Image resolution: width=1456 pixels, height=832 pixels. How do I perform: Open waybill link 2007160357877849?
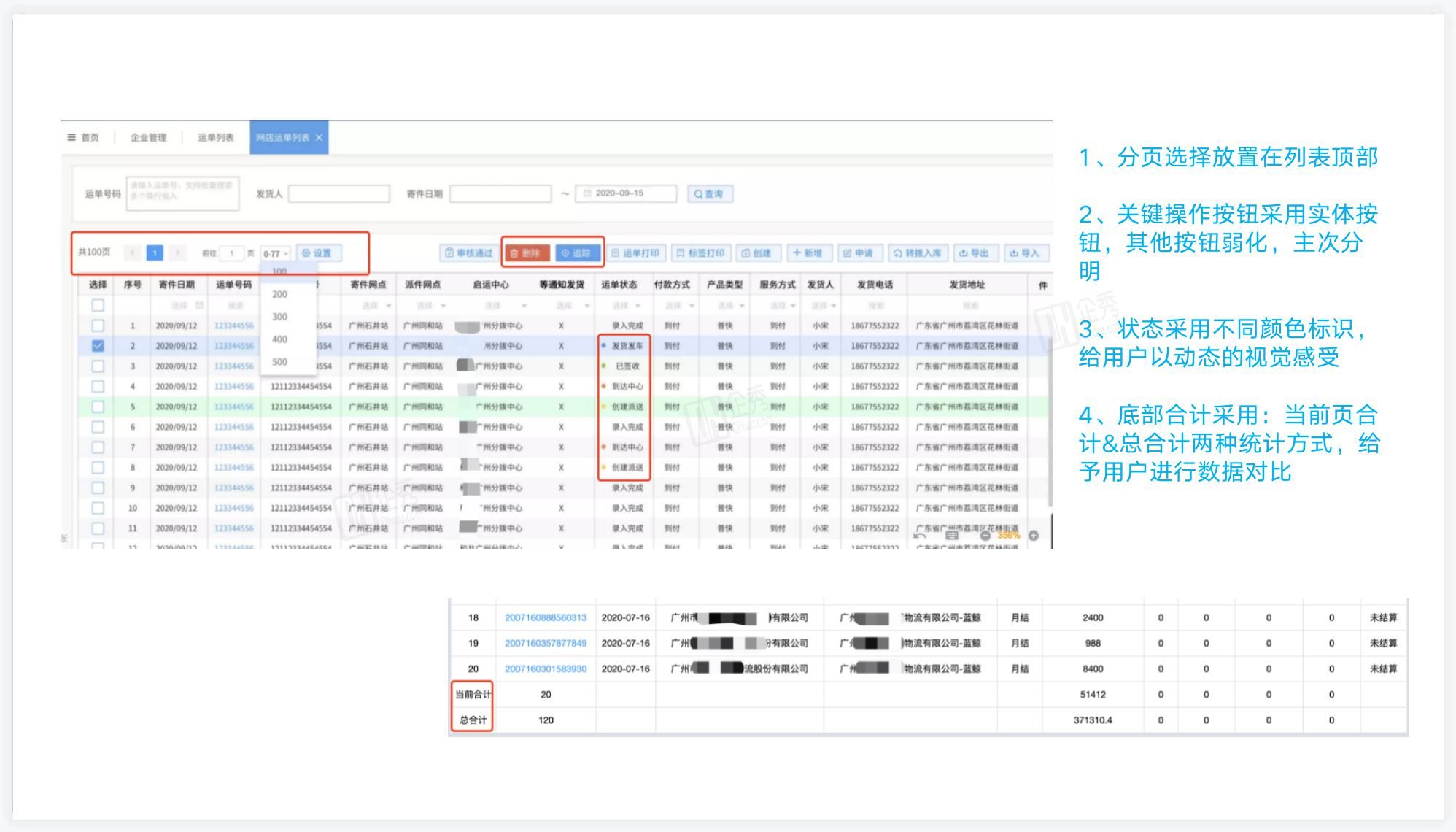click(x=546, y=643)
